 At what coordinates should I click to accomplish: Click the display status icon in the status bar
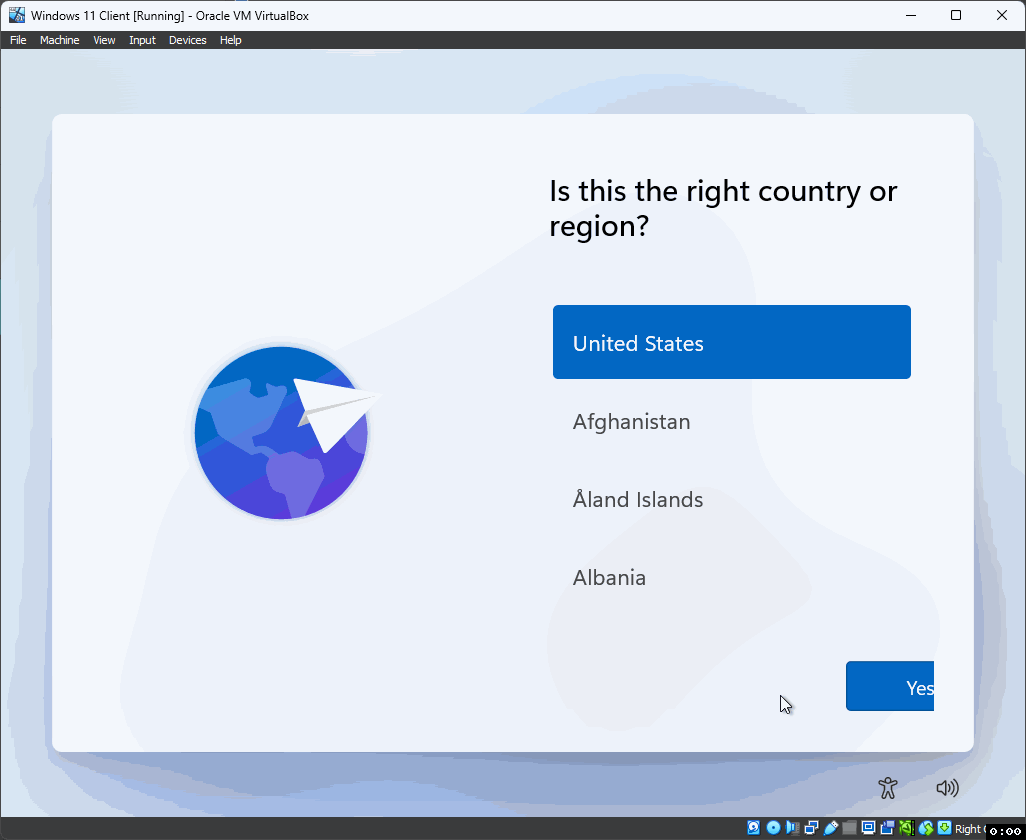868,828
